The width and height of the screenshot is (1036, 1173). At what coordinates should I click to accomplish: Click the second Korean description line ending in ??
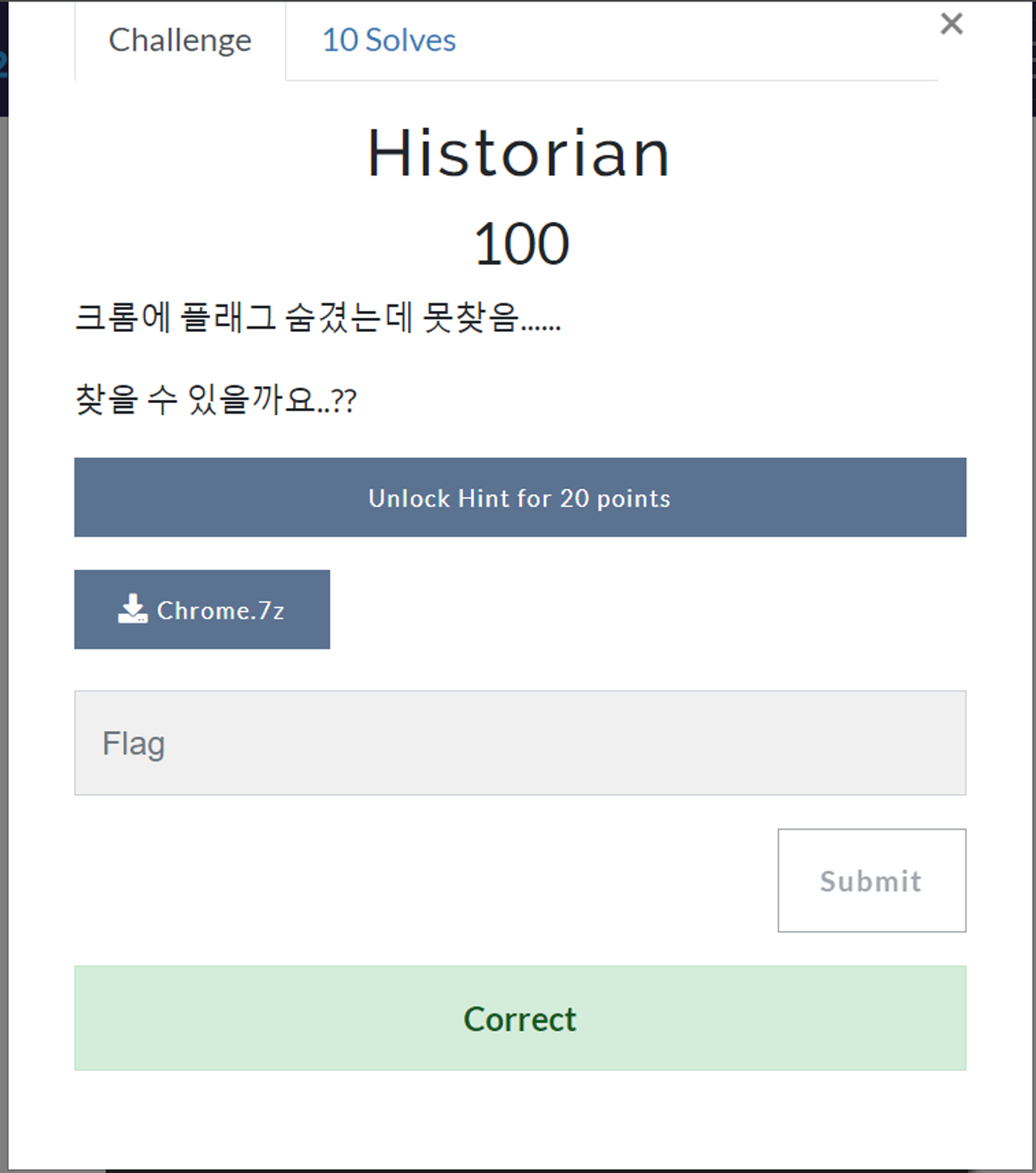pyautogui.click(x=215, y=399)
